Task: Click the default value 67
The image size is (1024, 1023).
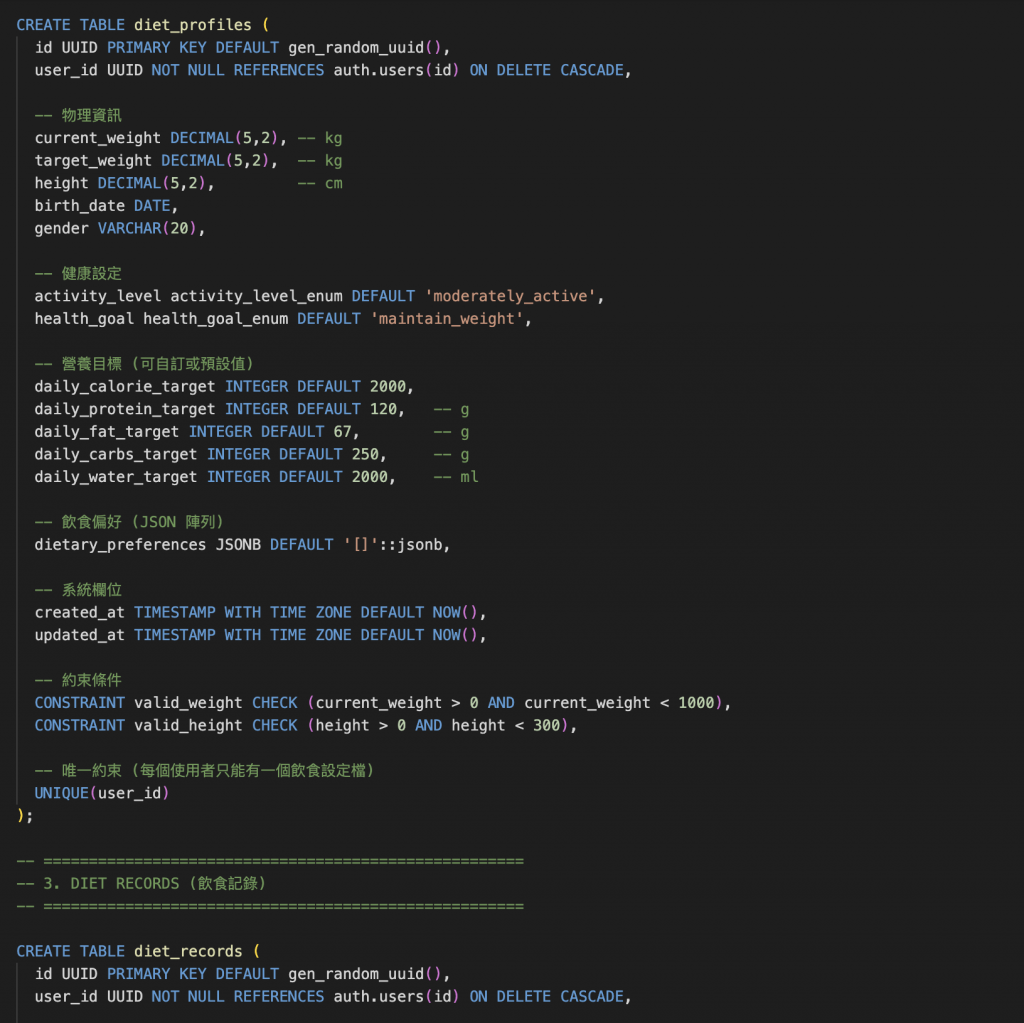Action: 342,432
